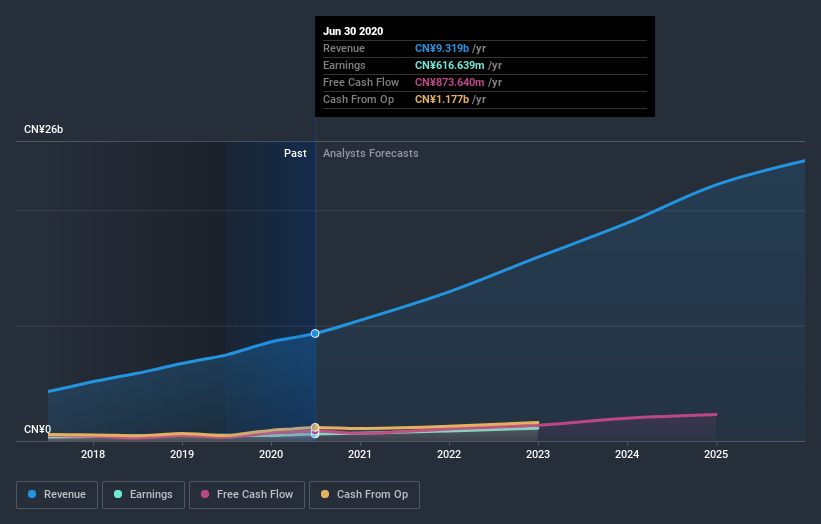The height and width of the screenshot is (524, 821).
Task: Click the Free Cash Flow label in tooltip
Action: coord(361,82)
